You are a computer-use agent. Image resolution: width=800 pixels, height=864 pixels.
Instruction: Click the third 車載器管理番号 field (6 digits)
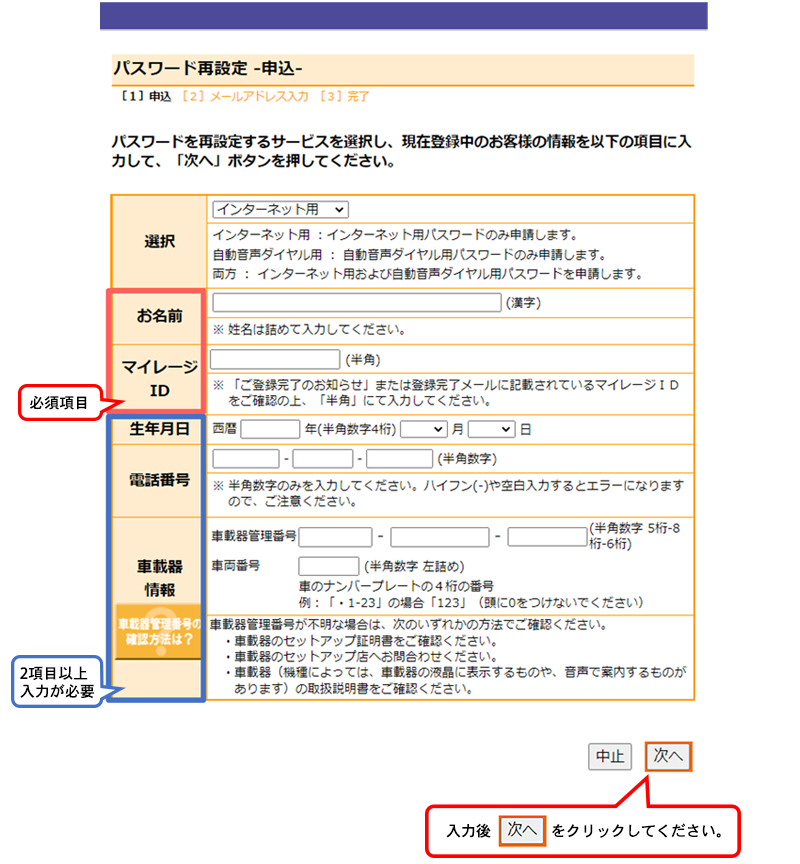pyautogui.click(x=547, y=537)
